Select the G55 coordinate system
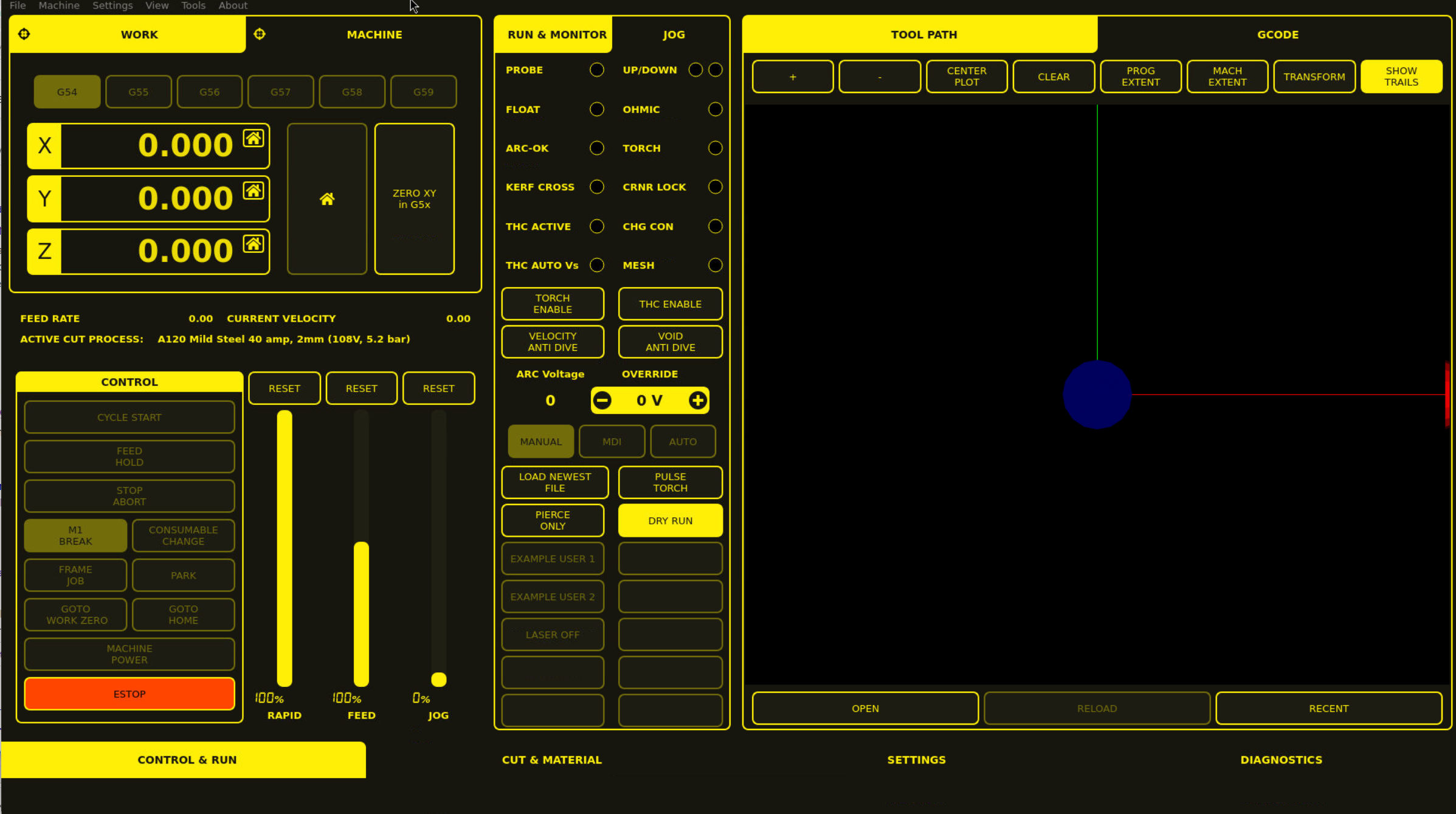The width and height of the screenshot is (1456, 814). (x=139, y=92)
